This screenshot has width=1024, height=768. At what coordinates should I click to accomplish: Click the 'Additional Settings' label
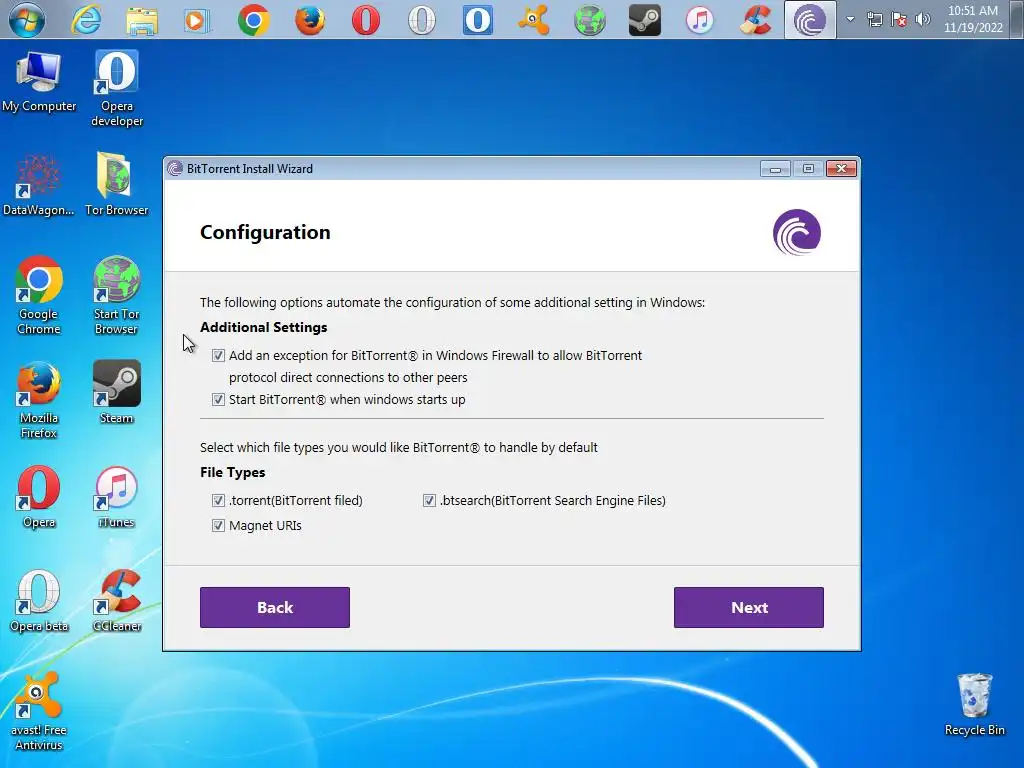(264, 328)
